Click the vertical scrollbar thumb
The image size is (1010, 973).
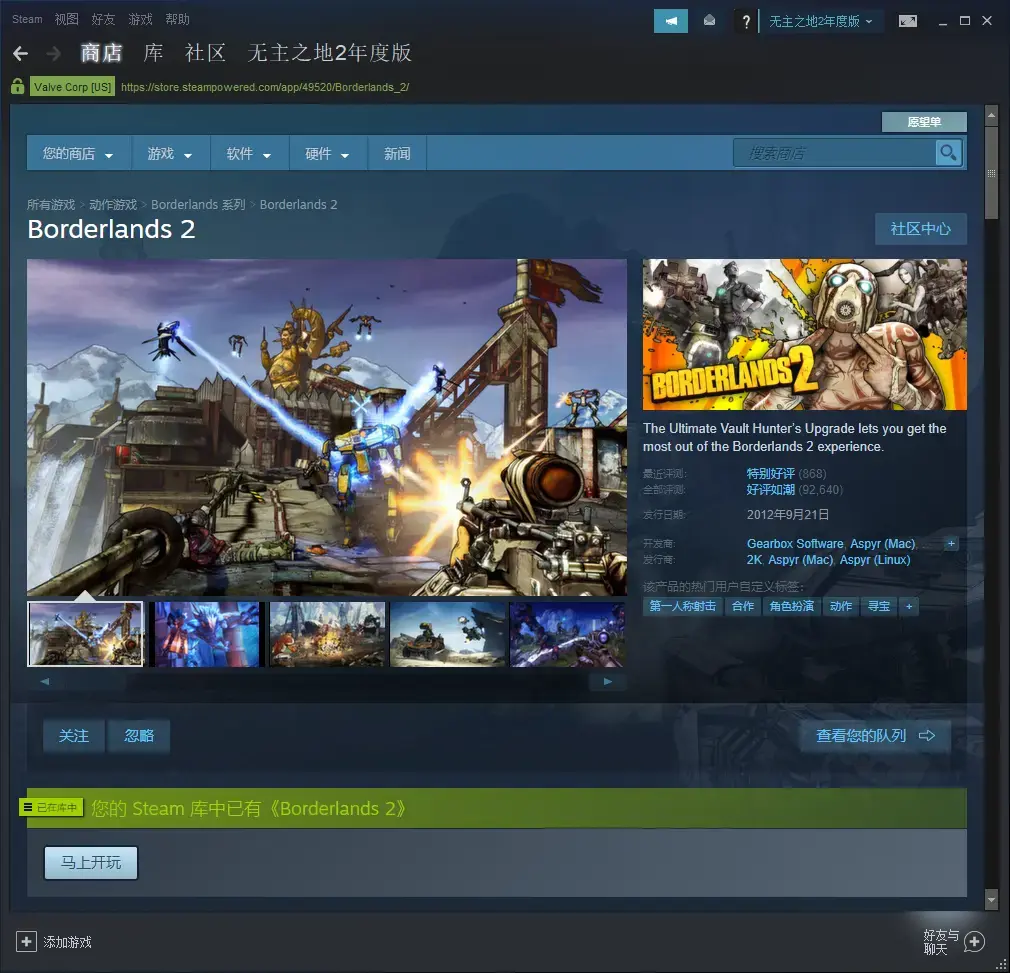coord(991,173)
